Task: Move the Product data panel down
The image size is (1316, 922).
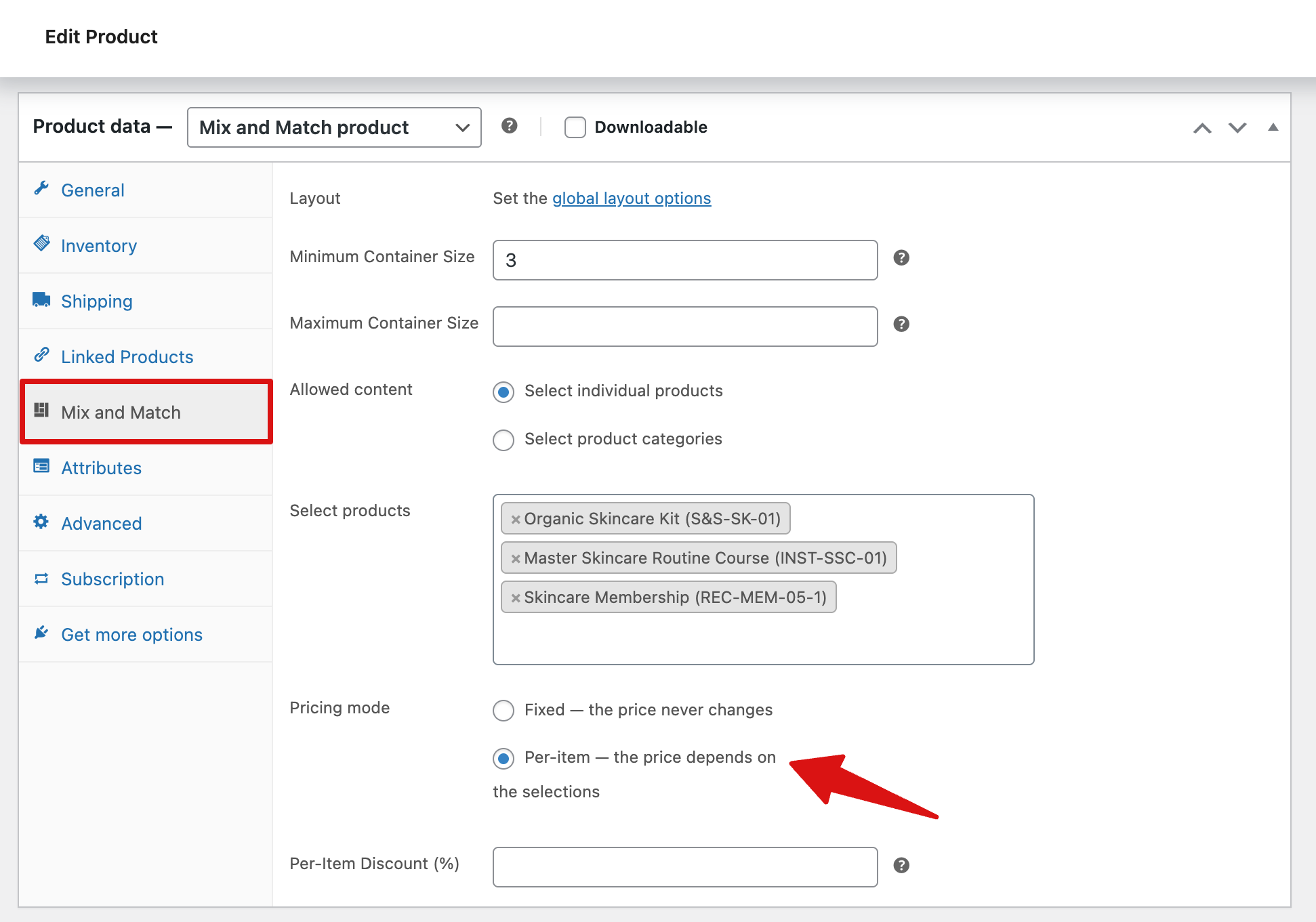Action: [x=1237, y=127]
